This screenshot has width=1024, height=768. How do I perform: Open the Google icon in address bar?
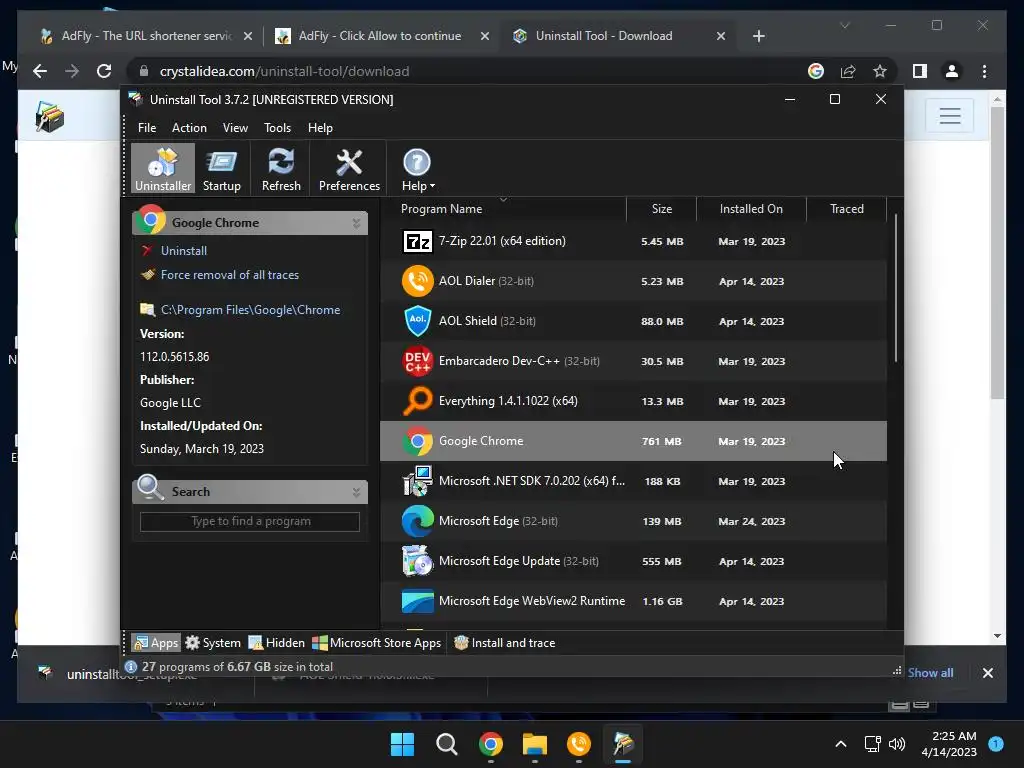pyautogui.click(x=816, y=71)
